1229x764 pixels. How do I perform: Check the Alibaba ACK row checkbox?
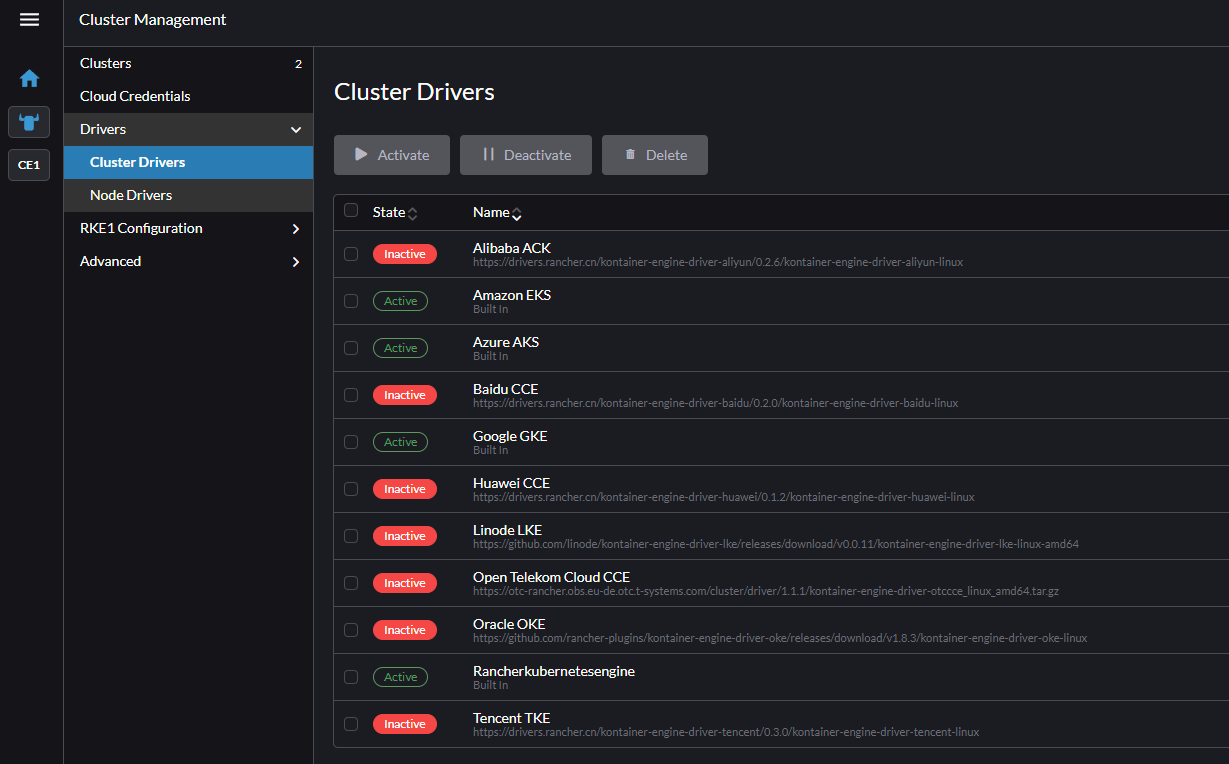coord(351,254)
